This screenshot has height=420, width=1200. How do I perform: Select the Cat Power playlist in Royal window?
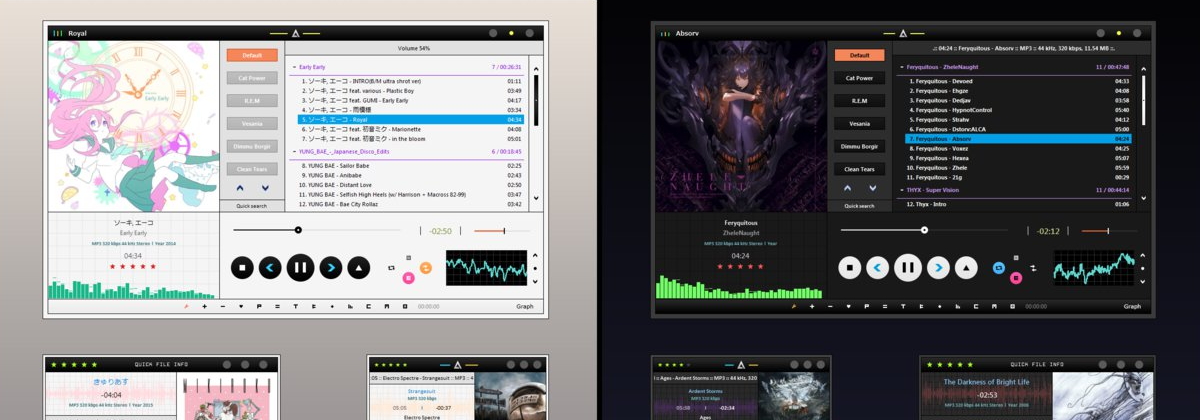[252, 78]
